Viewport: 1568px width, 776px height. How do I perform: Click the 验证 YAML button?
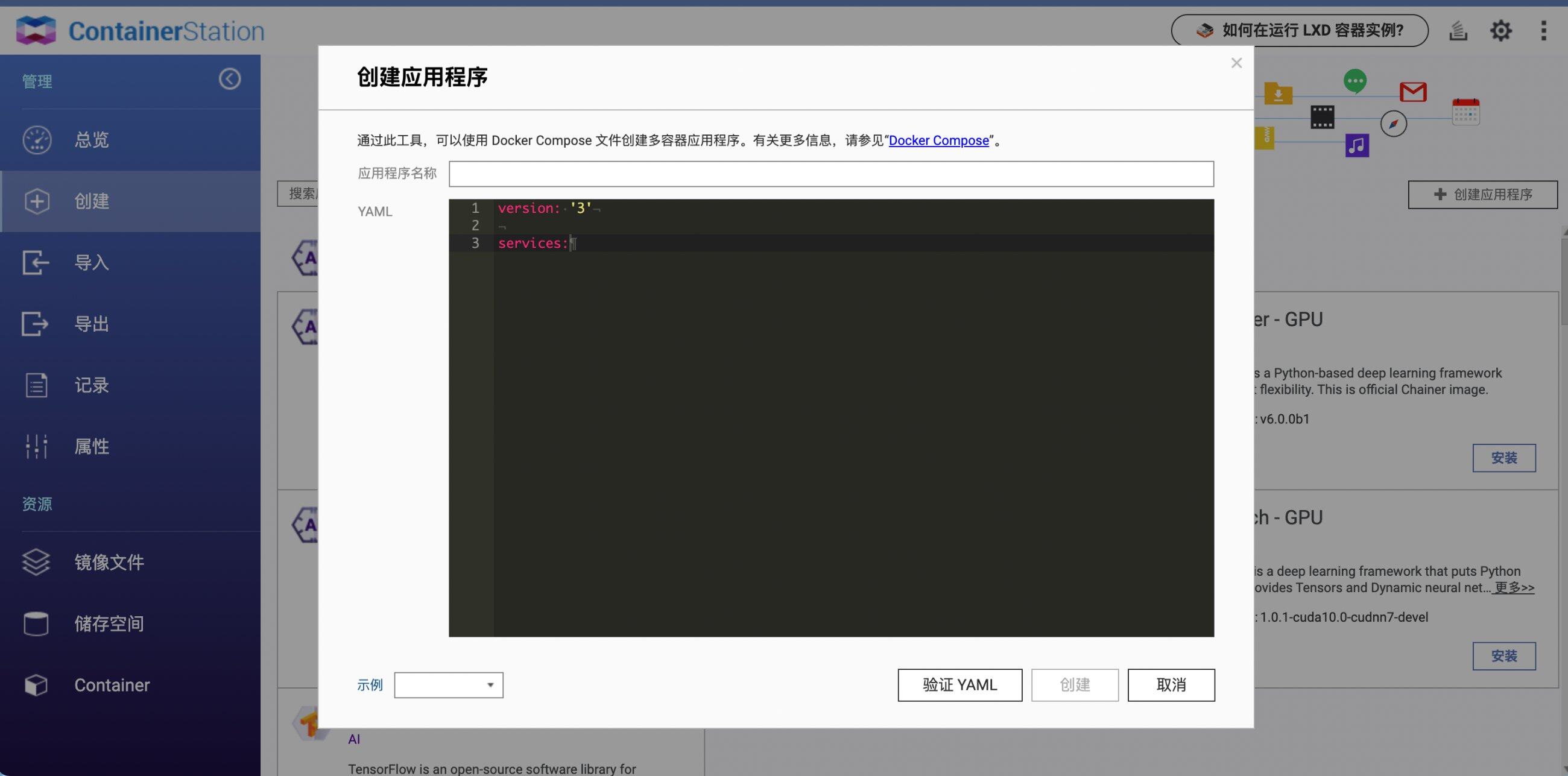(x=960, y=686)
